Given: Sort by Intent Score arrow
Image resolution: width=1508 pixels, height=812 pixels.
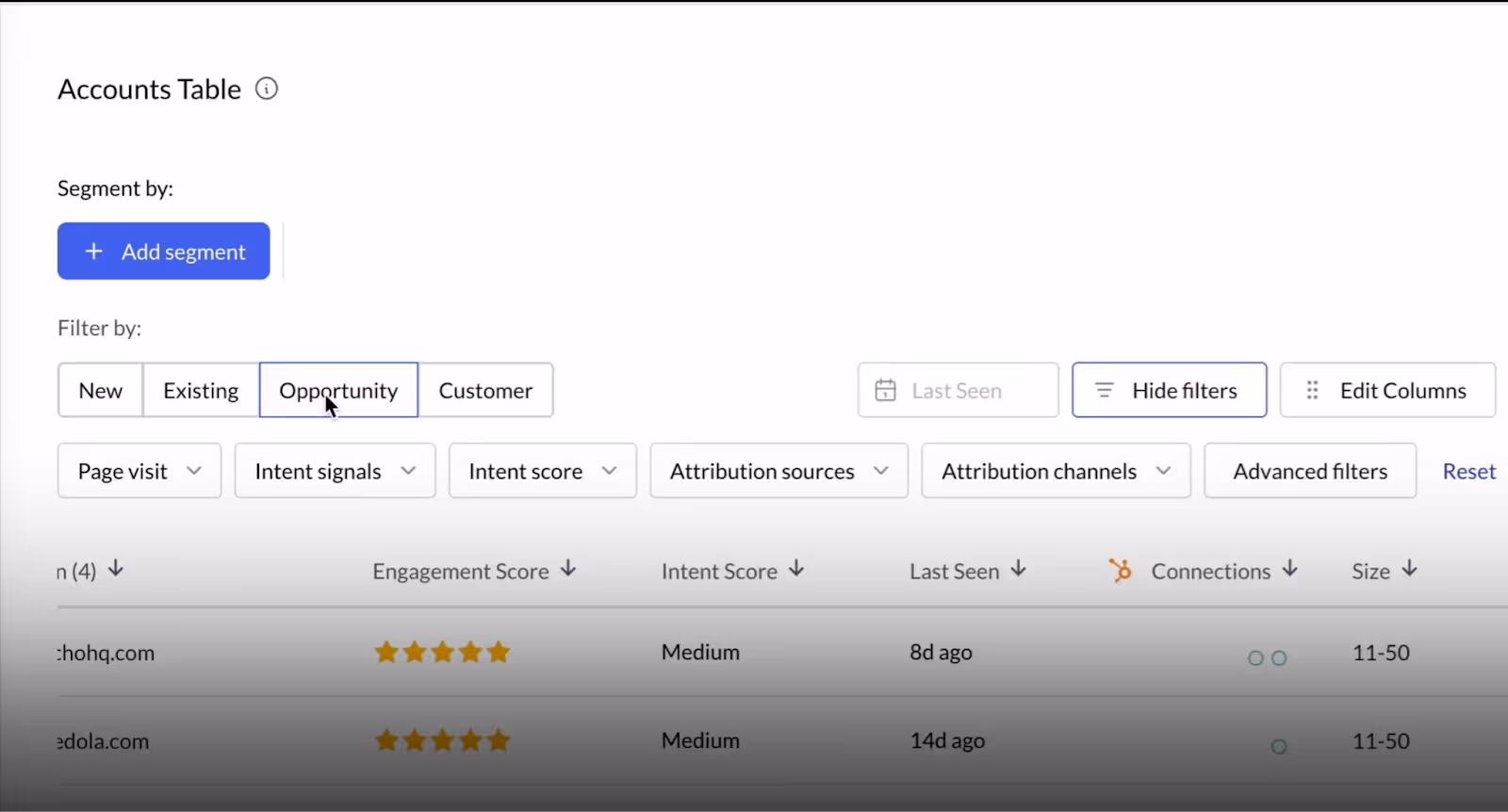Looking at the screenshot, I should click(796, 569).
